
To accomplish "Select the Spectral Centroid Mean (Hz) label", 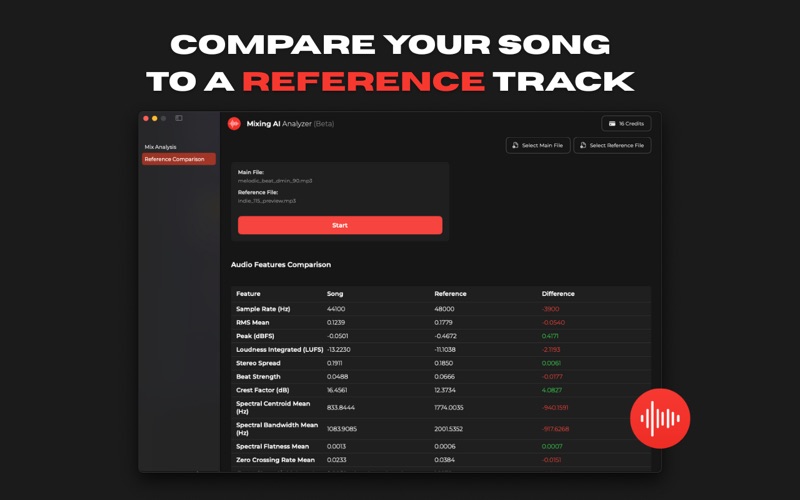I will (273, 407).
